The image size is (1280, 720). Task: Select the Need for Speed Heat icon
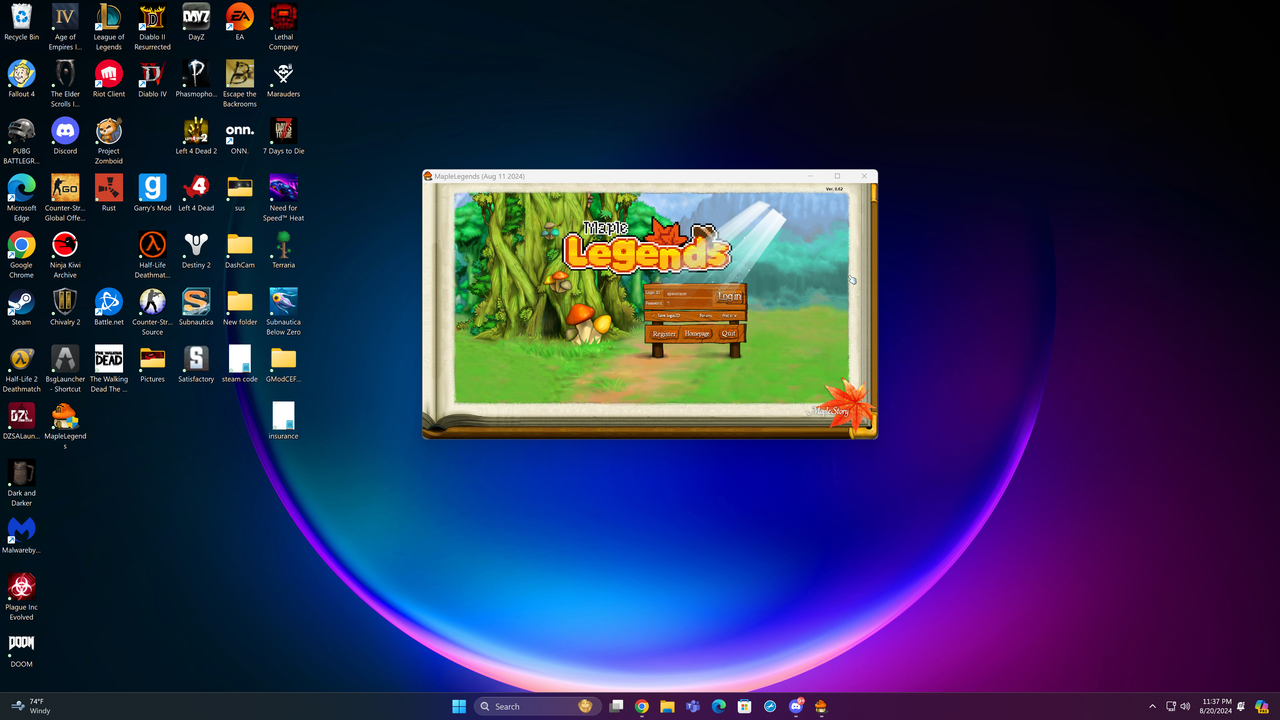[283, 198]
